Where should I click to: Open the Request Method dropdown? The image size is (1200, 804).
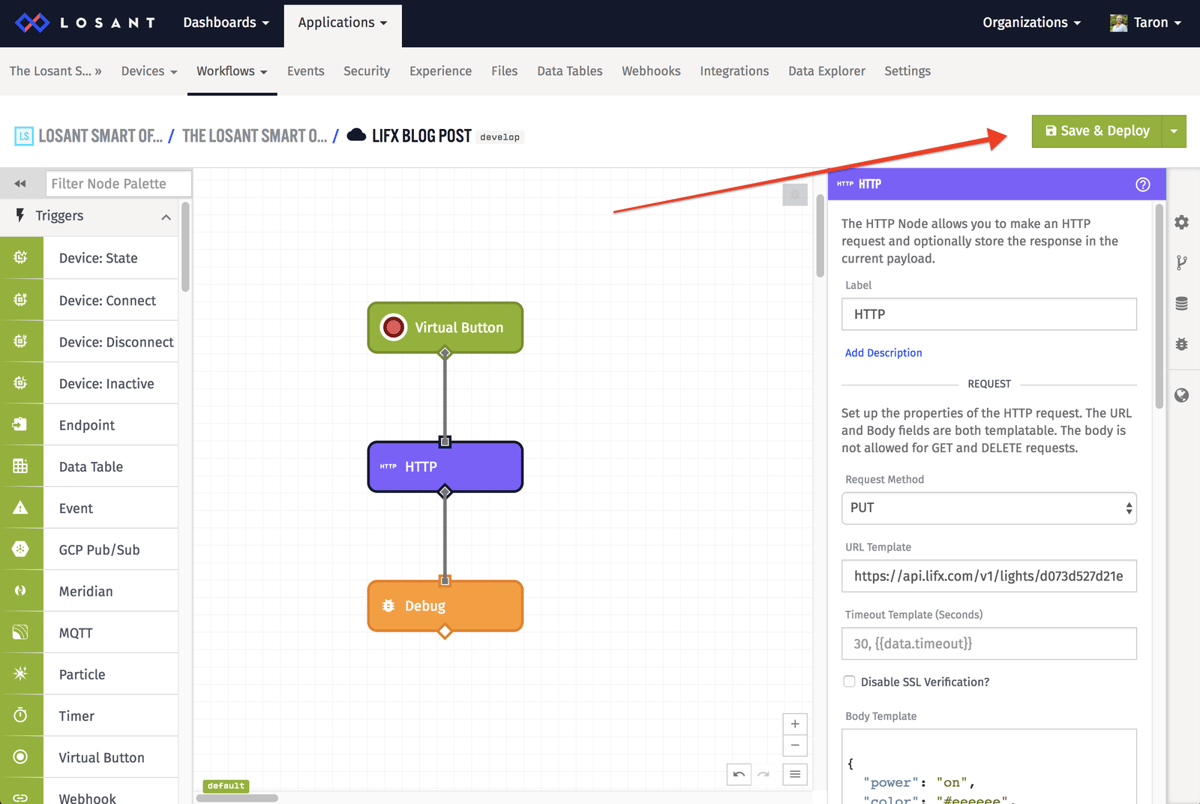[x=988, y=508]
